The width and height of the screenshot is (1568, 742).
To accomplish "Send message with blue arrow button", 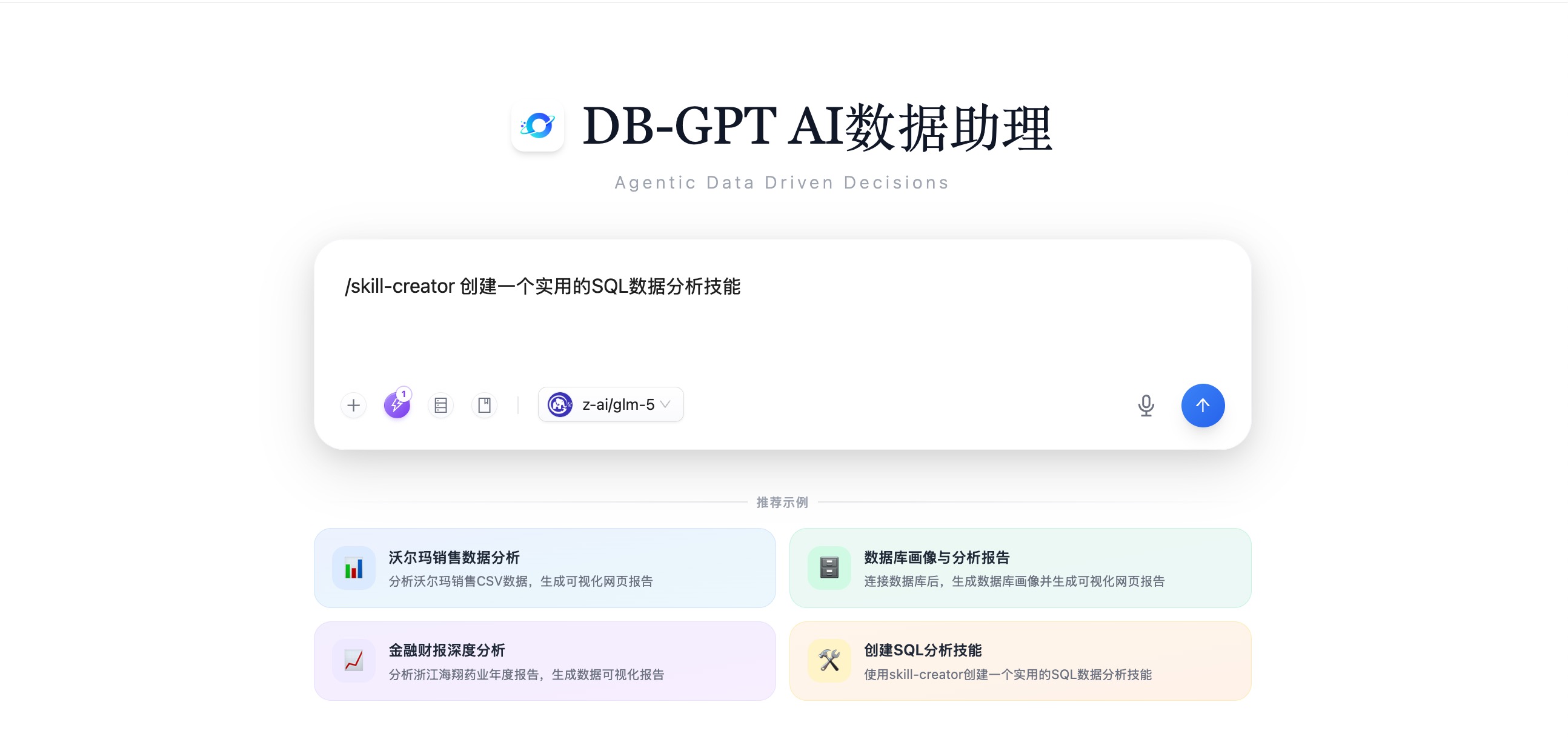I will coord(1202,405).
